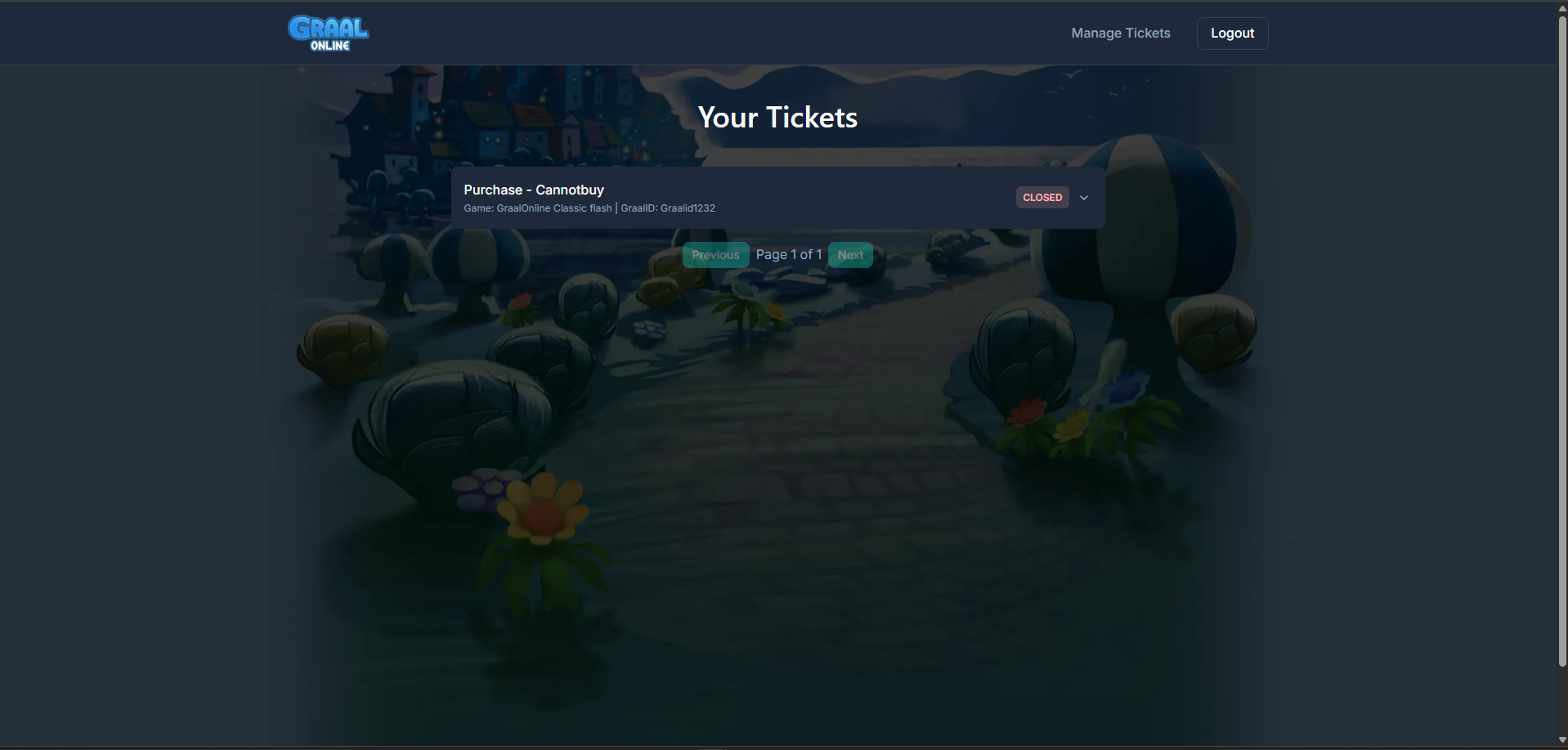Go to the Previous page
This screenshot has width=1568, height=750.
715,255
